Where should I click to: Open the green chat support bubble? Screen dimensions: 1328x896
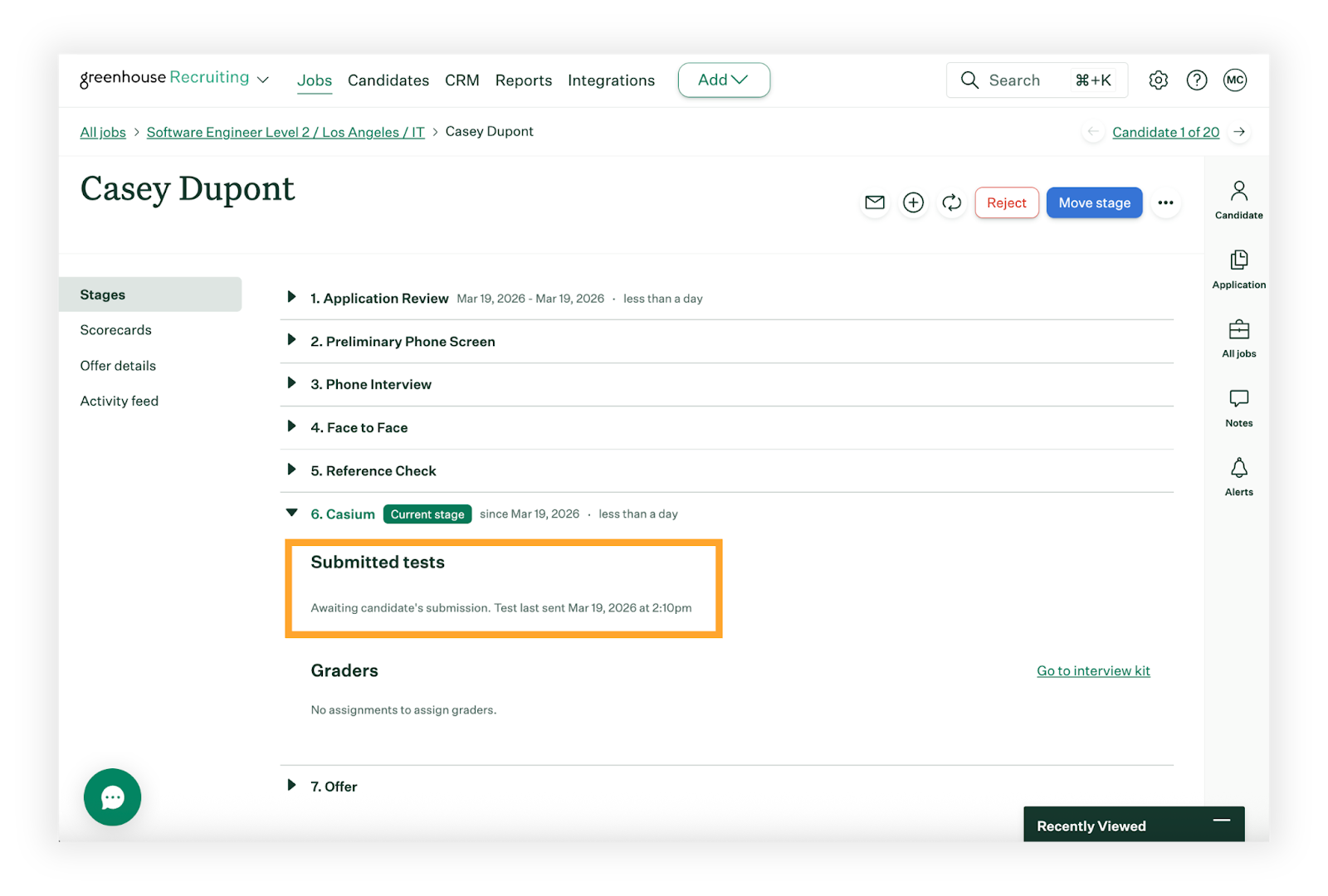click(113, 797)
